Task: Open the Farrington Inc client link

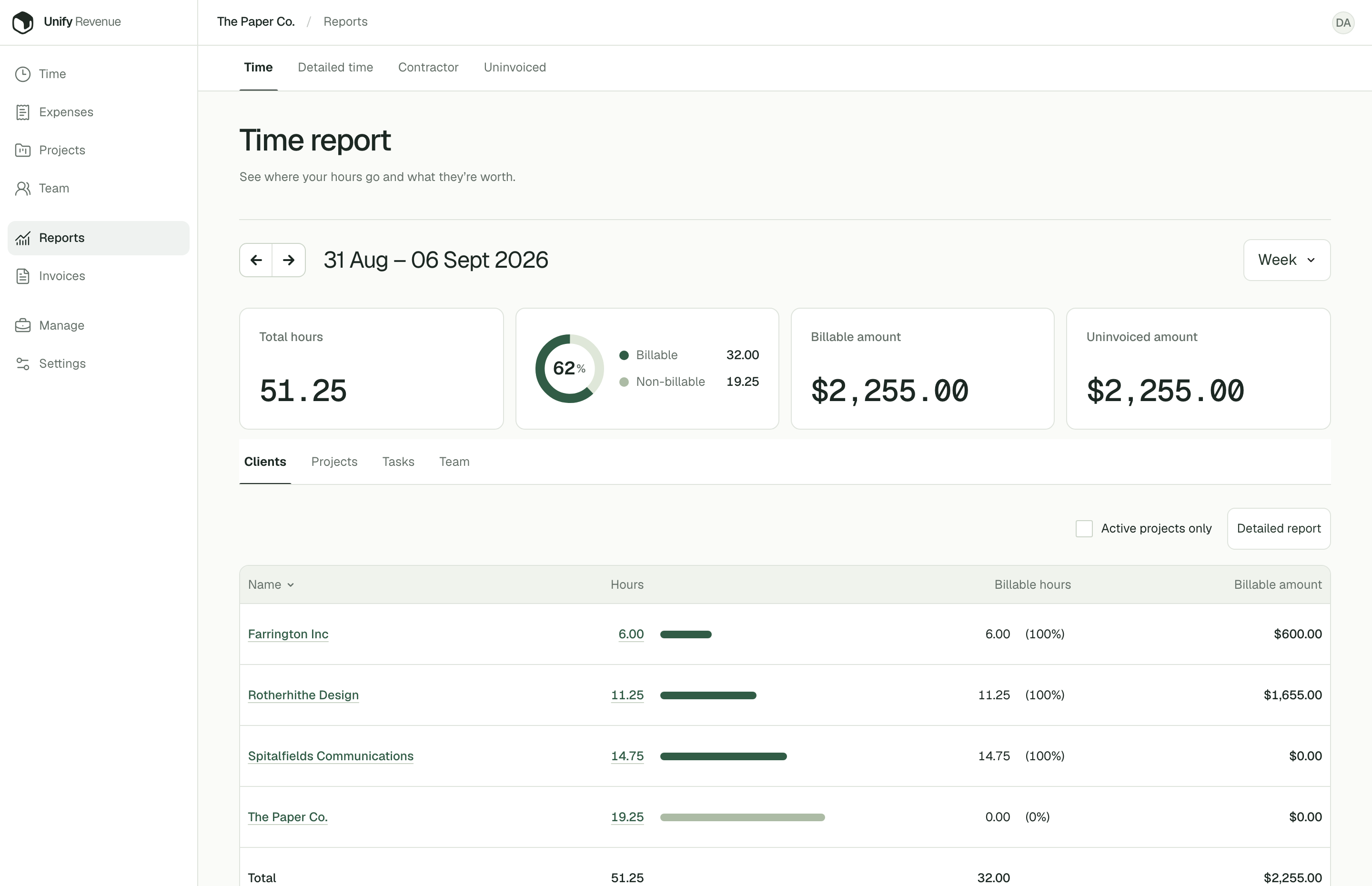Action: pos(288,634)
